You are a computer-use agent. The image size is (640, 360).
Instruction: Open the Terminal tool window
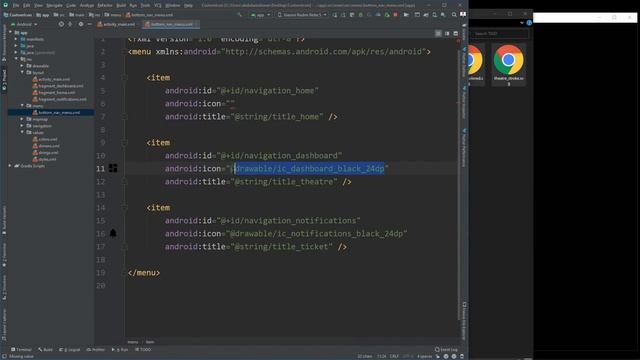(x=21, y=350)
